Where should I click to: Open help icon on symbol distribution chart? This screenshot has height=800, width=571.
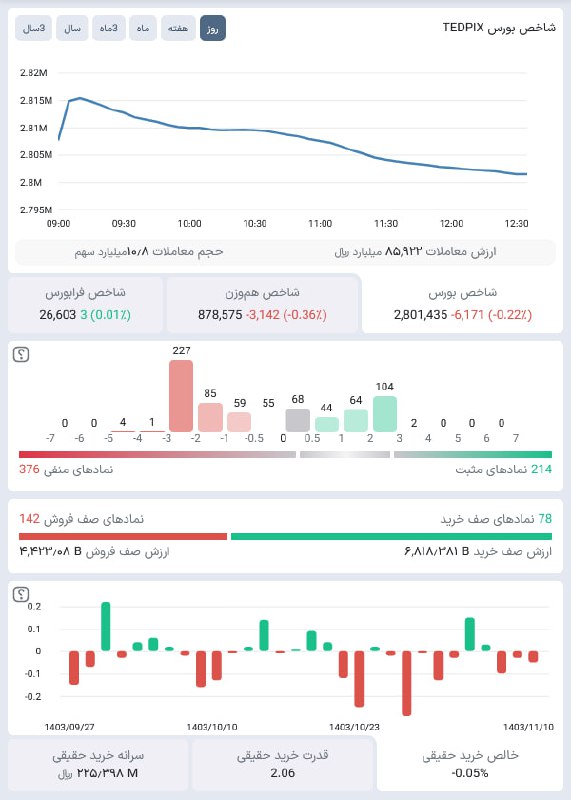21,354
